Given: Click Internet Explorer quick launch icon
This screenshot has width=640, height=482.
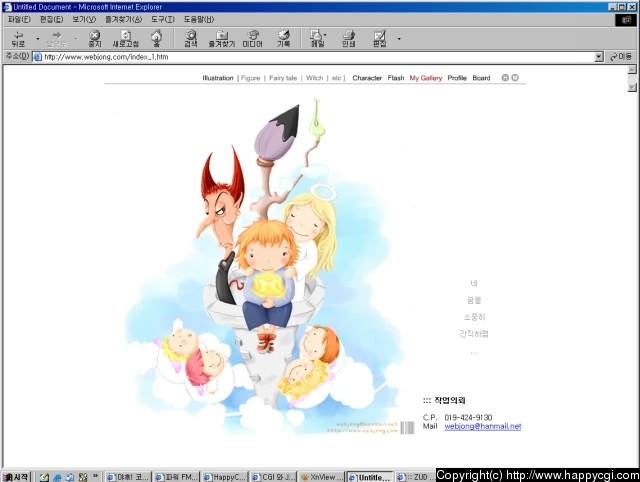Looking at the screenshot, I should coord(57,477).
